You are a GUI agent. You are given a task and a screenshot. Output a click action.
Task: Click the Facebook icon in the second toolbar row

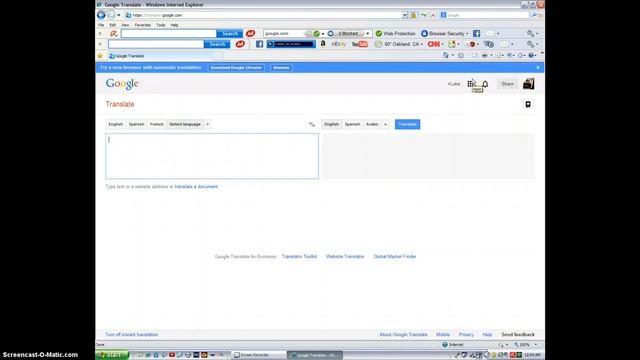(260, 44)
